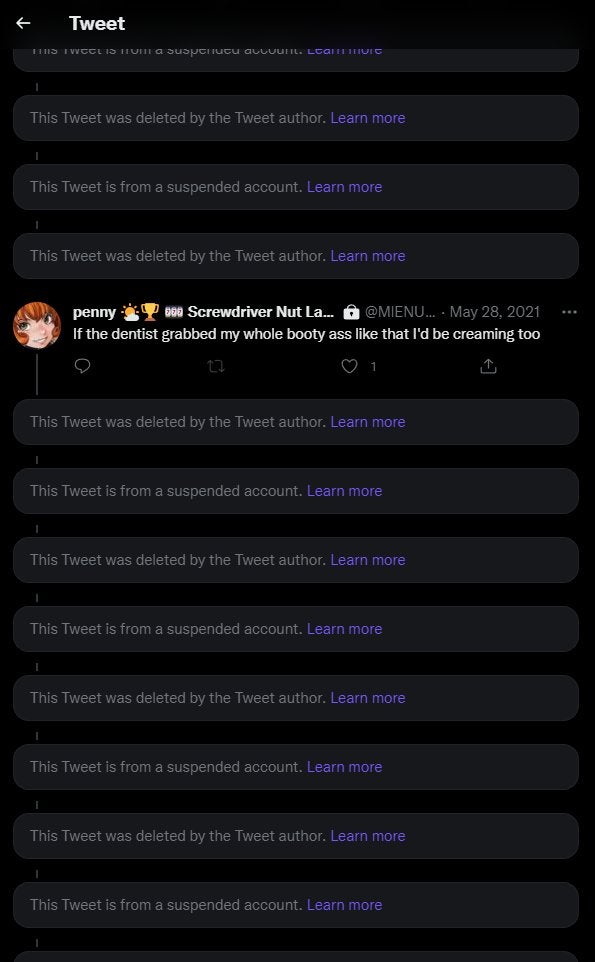This screenshot has height=962, width=595.
Task: Open the more options menu on penny's tweet
Action: point(569,312)
